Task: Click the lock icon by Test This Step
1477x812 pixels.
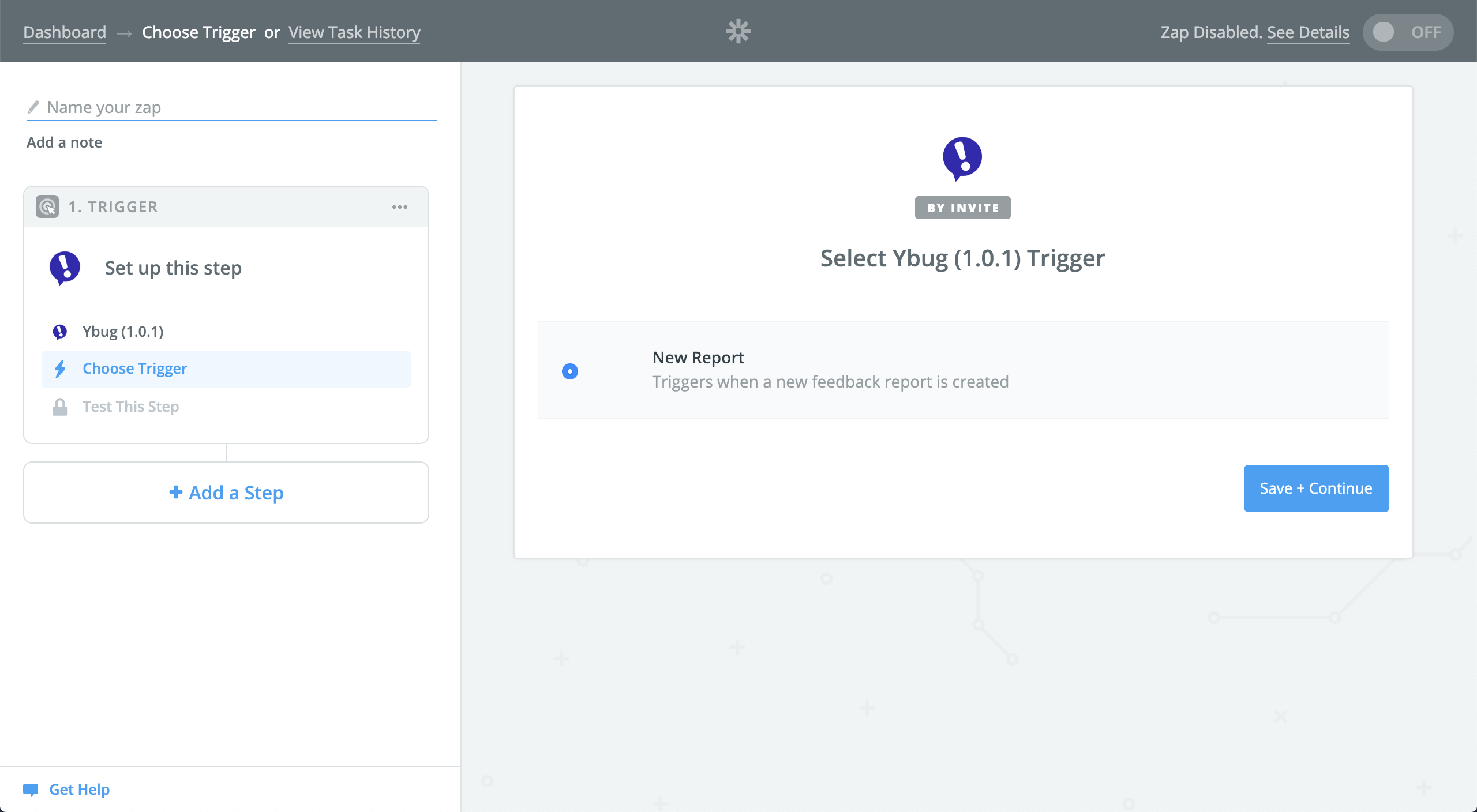Action: tap(60, 407)
